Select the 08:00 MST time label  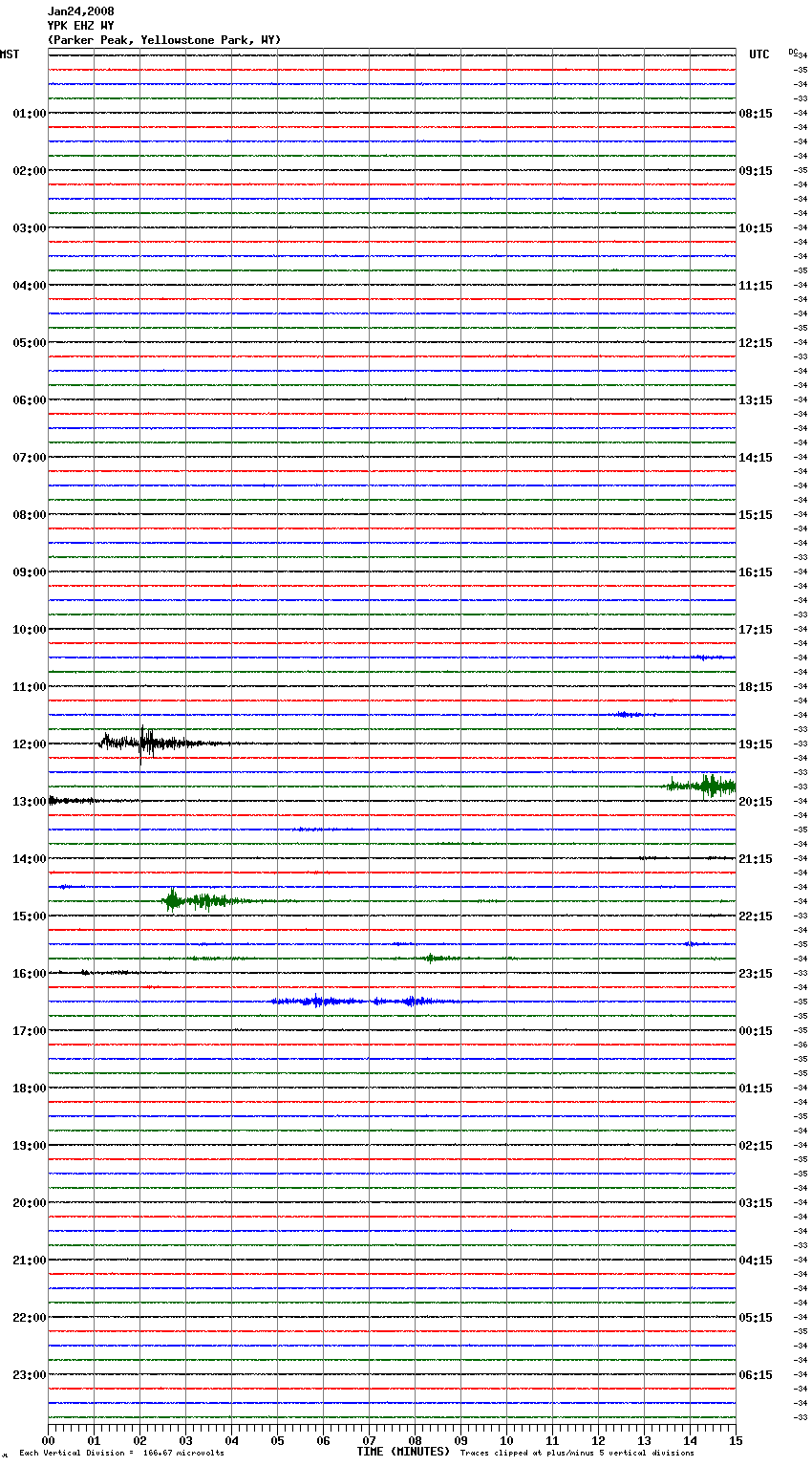click(29, 515)
